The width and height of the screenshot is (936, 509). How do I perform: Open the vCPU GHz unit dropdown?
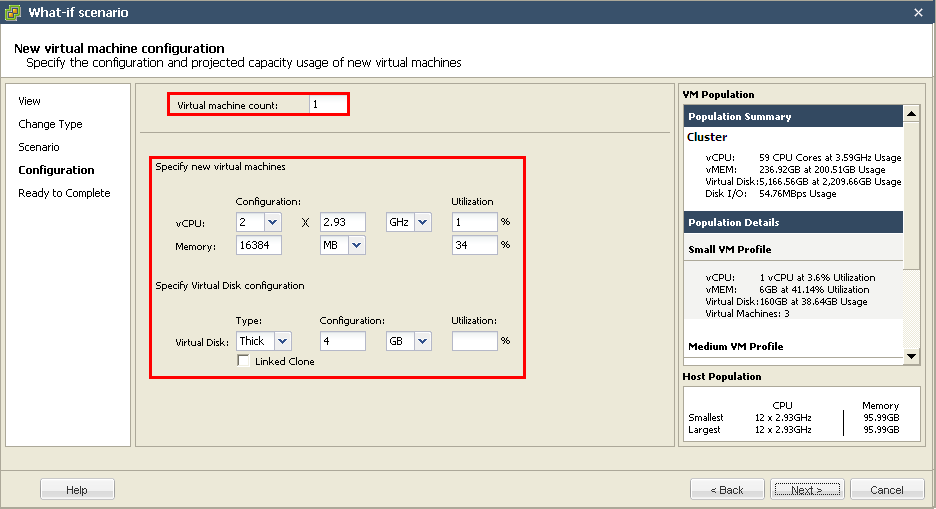(x=423, y=222)
